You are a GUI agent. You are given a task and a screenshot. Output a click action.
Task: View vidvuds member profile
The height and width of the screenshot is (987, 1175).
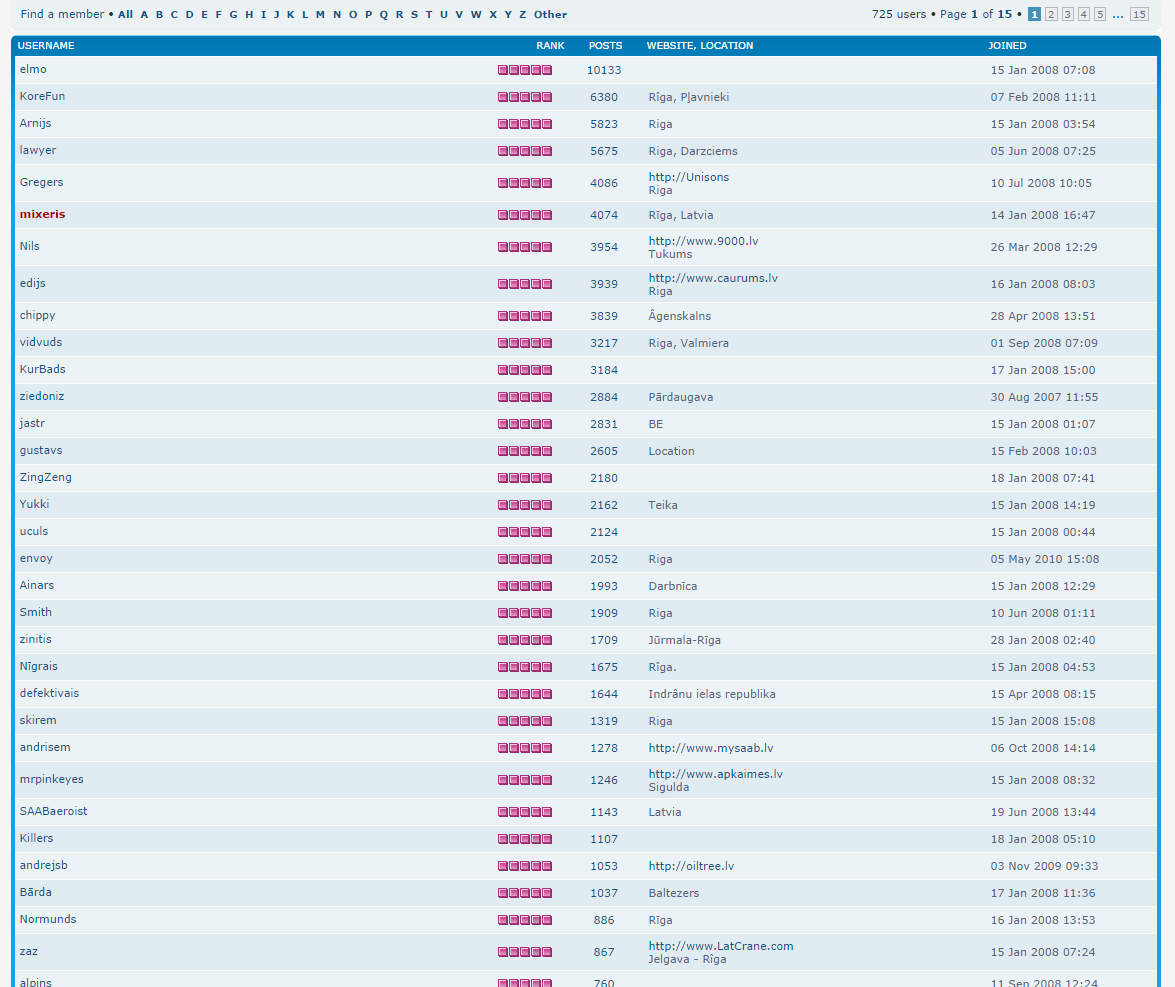click(x=40, y=342)
